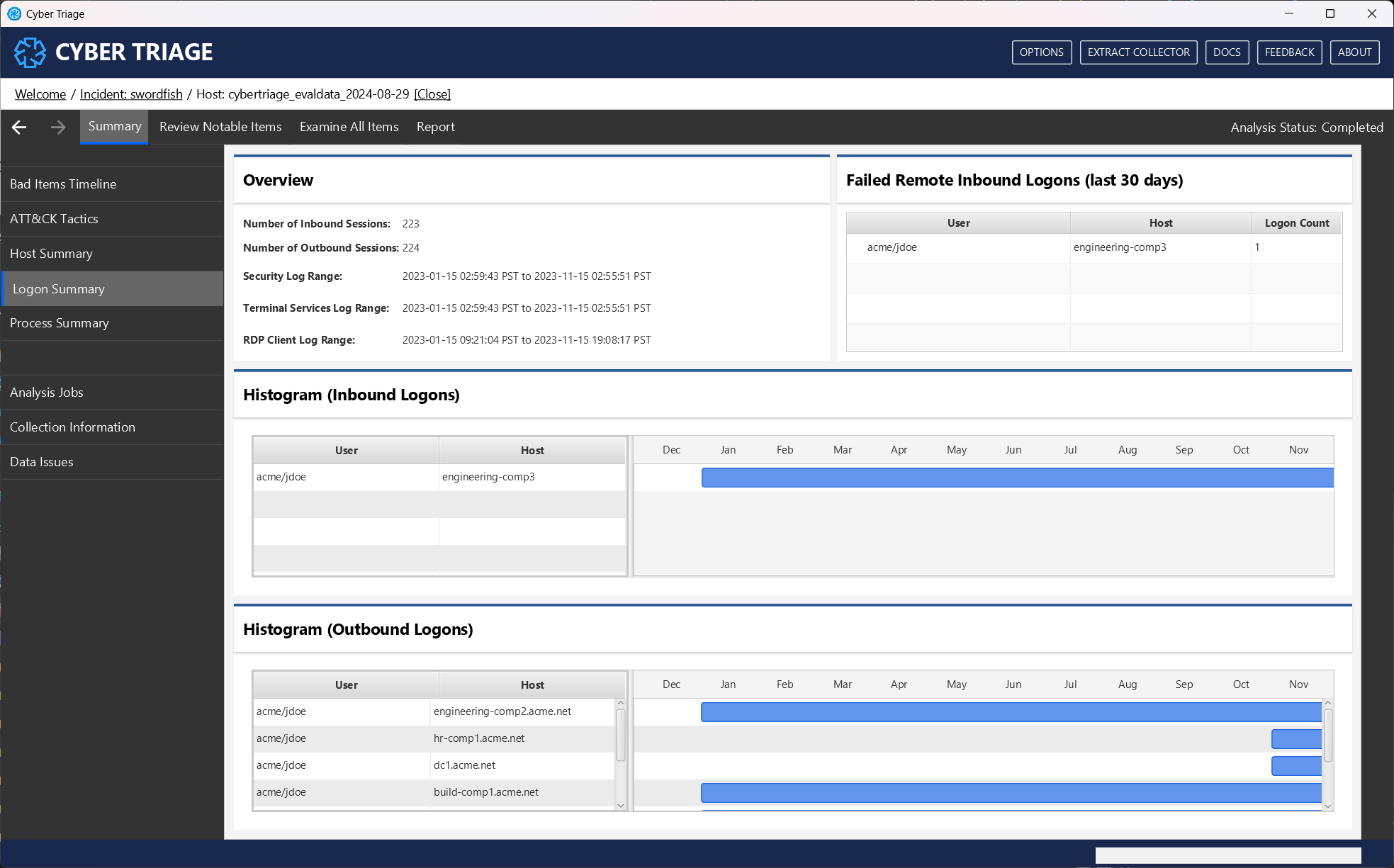Sort failed logons by Logon Count header
The height and width of the screenshot is (868, 1394).
point(1296,223)
